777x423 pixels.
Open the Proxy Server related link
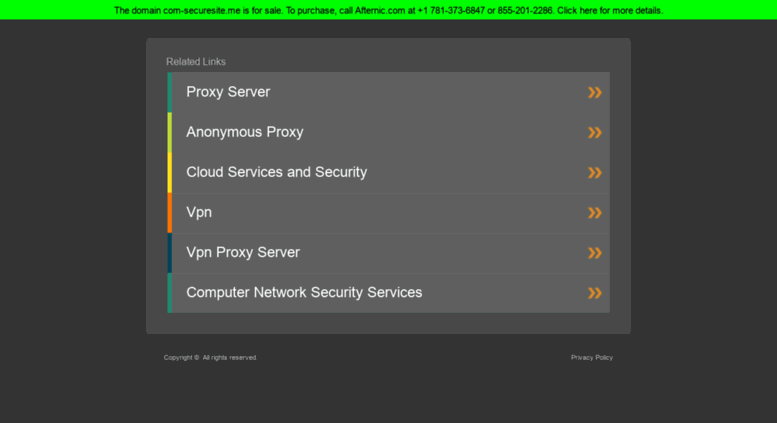click(x=228, y=92)
